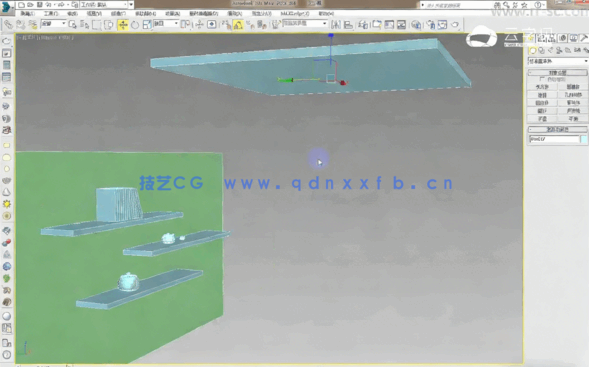
Task: Click the Save File icon in quick access toolbar
Action: coord(39,5)
